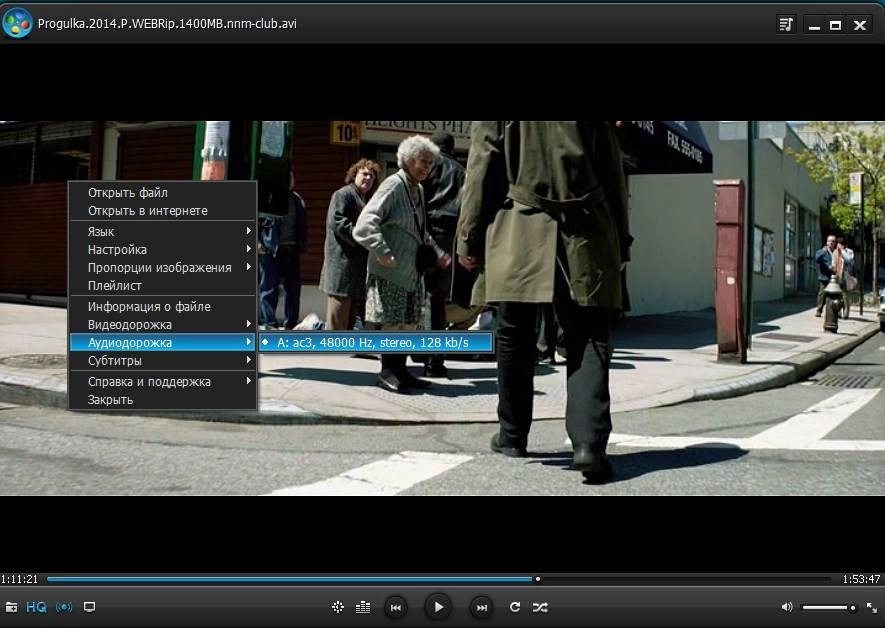Viewport: 885px width, 628px height.
Task: Expand the 'Аудиодорожка' submenu
Action: (163, 342)
